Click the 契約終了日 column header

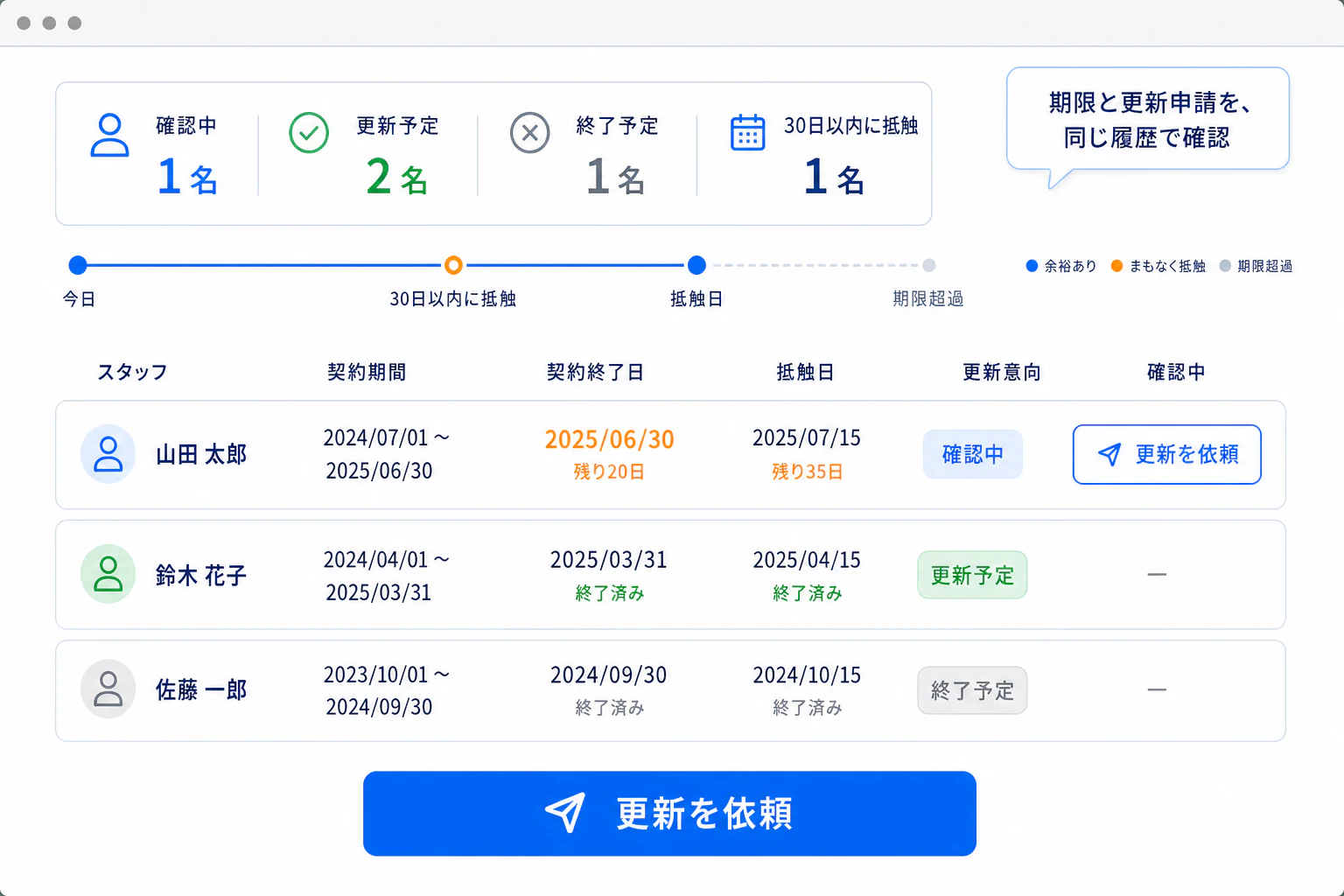595,372
